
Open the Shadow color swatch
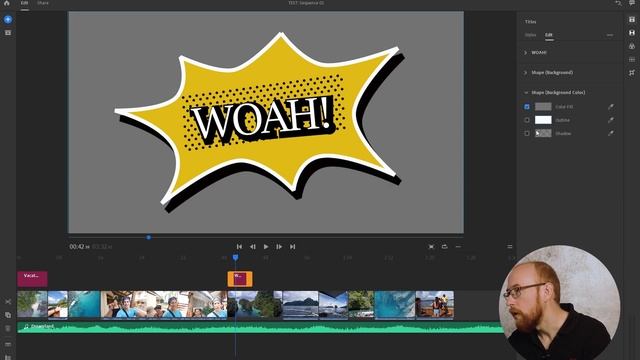coord(543,133)
